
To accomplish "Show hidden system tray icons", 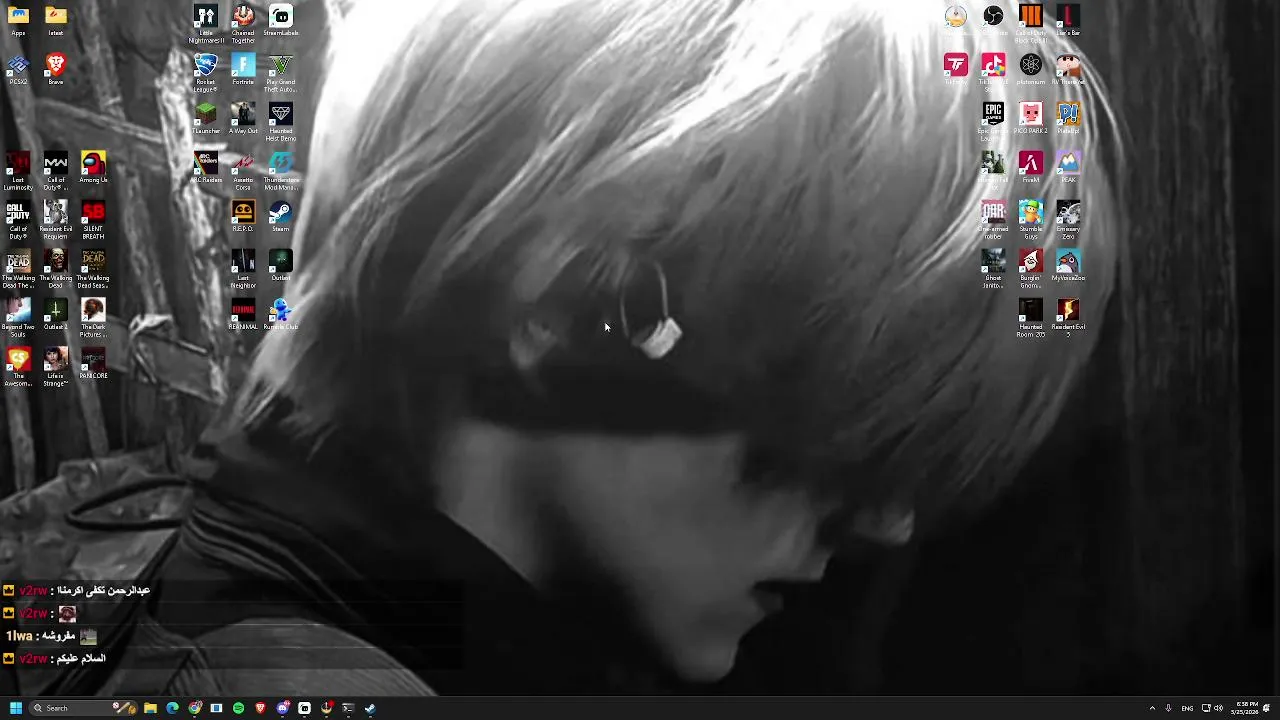I will 1152,708.
